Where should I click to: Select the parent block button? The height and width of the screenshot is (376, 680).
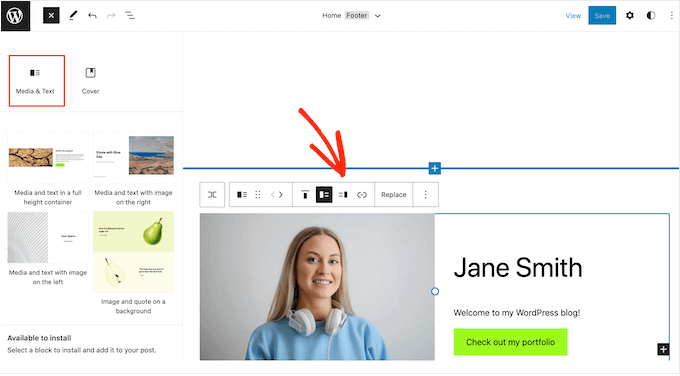212,195
